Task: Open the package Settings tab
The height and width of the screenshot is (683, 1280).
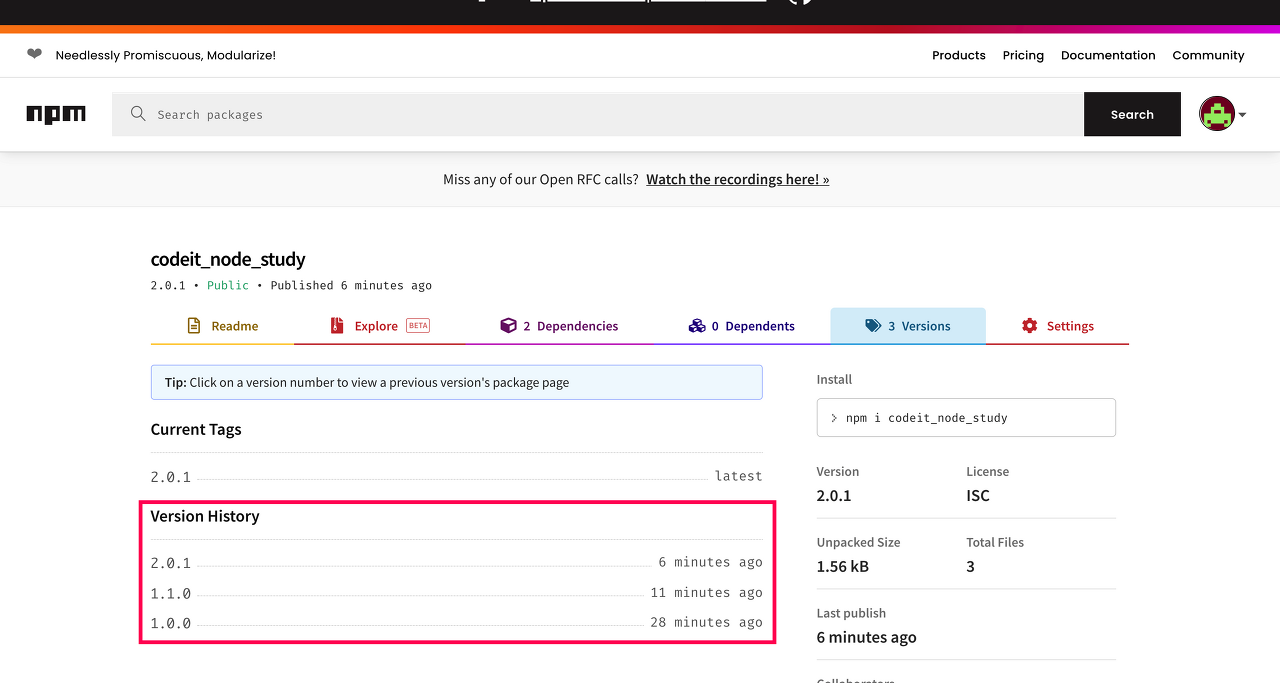Action: (1058, 326)
